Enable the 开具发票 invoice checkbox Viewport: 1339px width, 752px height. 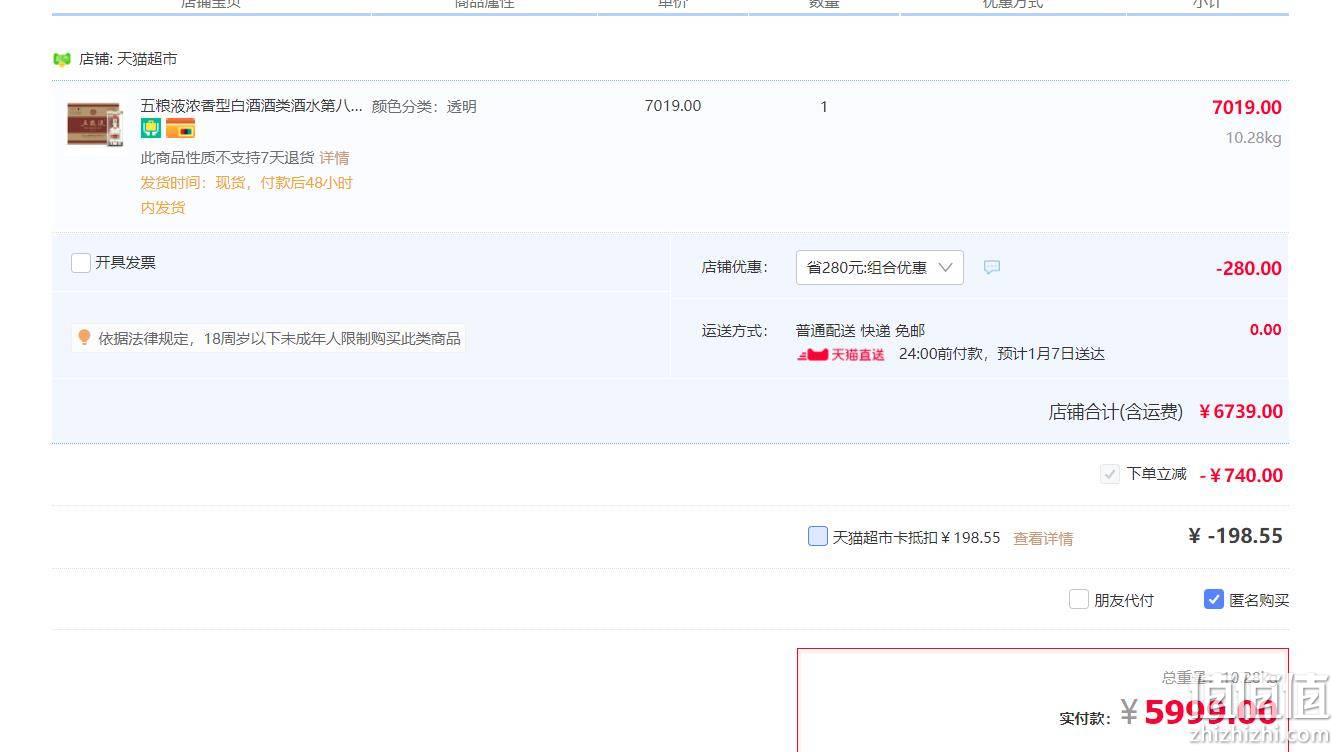pos(81,263)
